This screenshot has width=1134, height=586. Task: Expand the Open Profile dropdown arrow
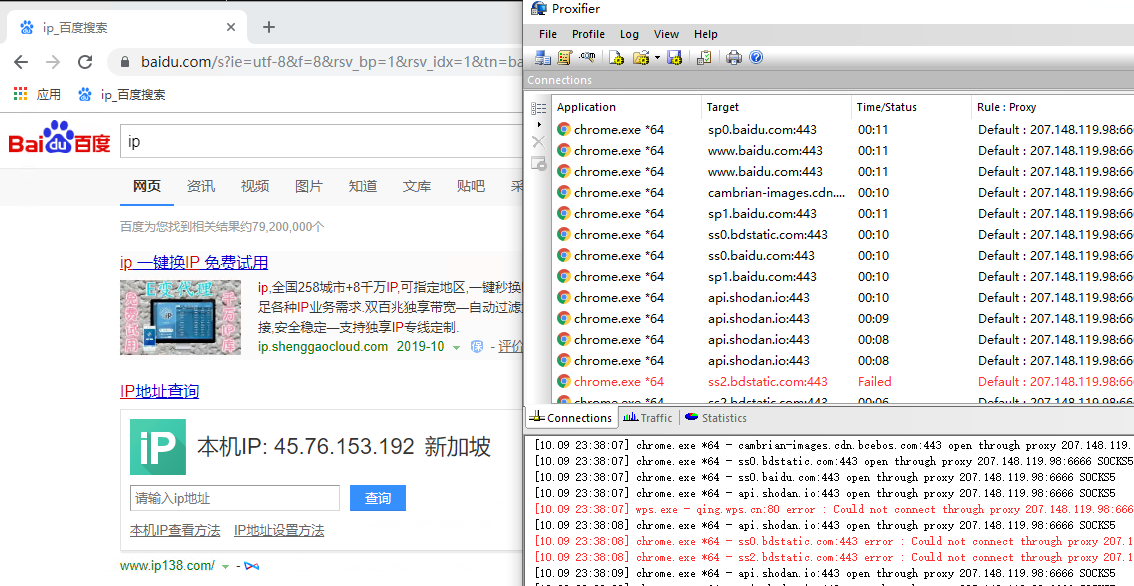(656, 58)
